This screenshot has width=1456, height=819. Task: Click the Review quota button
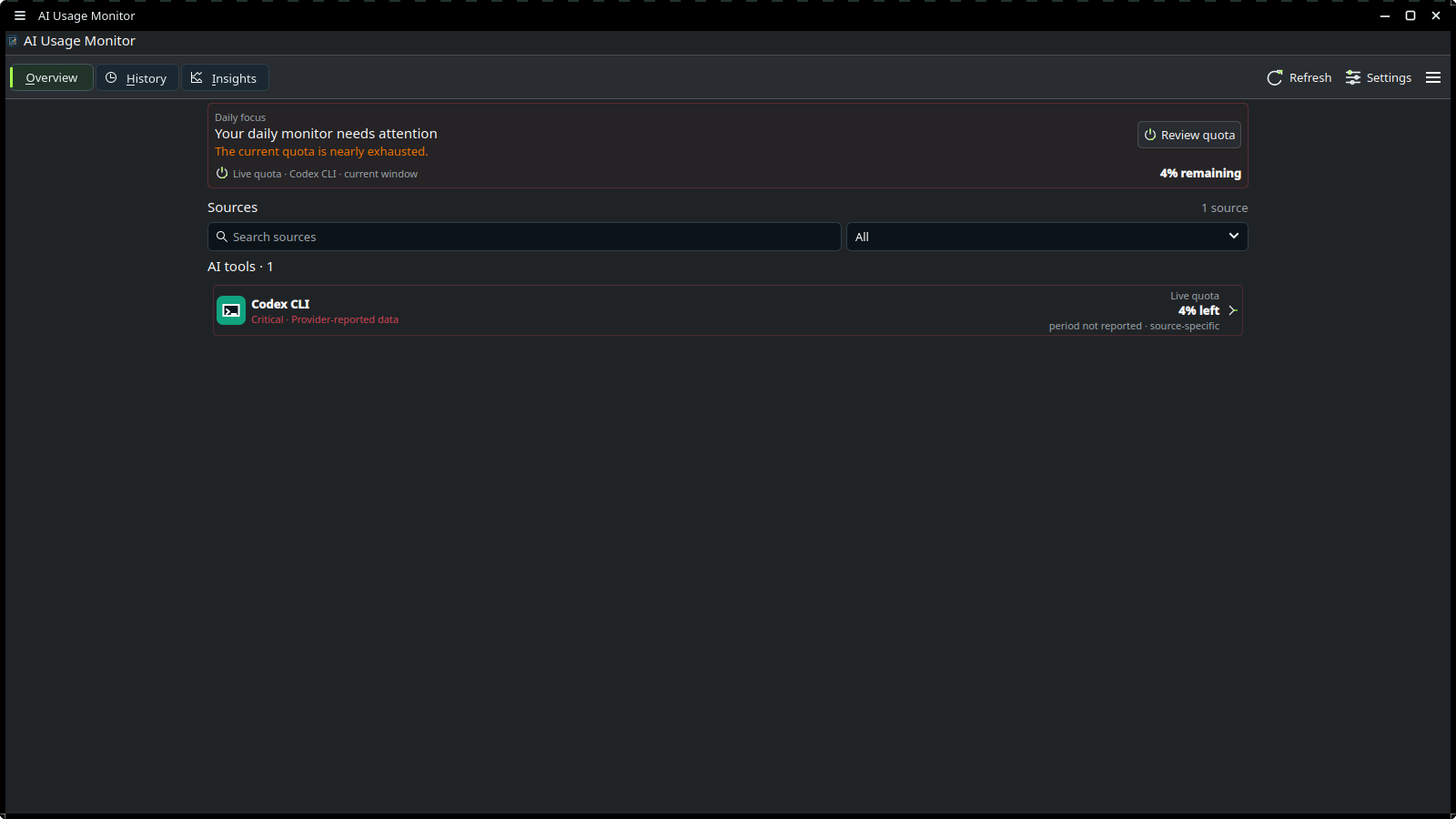1189,135
